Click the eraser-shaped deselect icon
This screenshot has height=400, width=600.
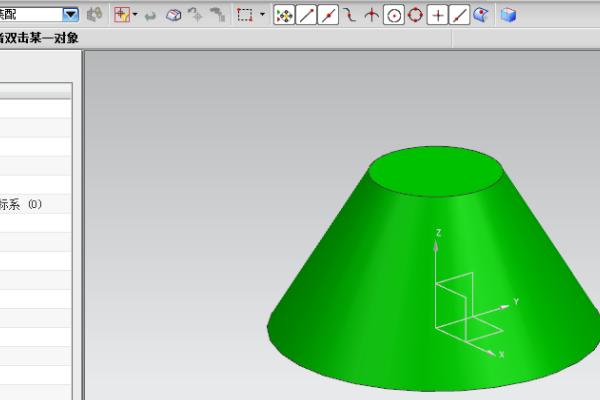point(173,15)
